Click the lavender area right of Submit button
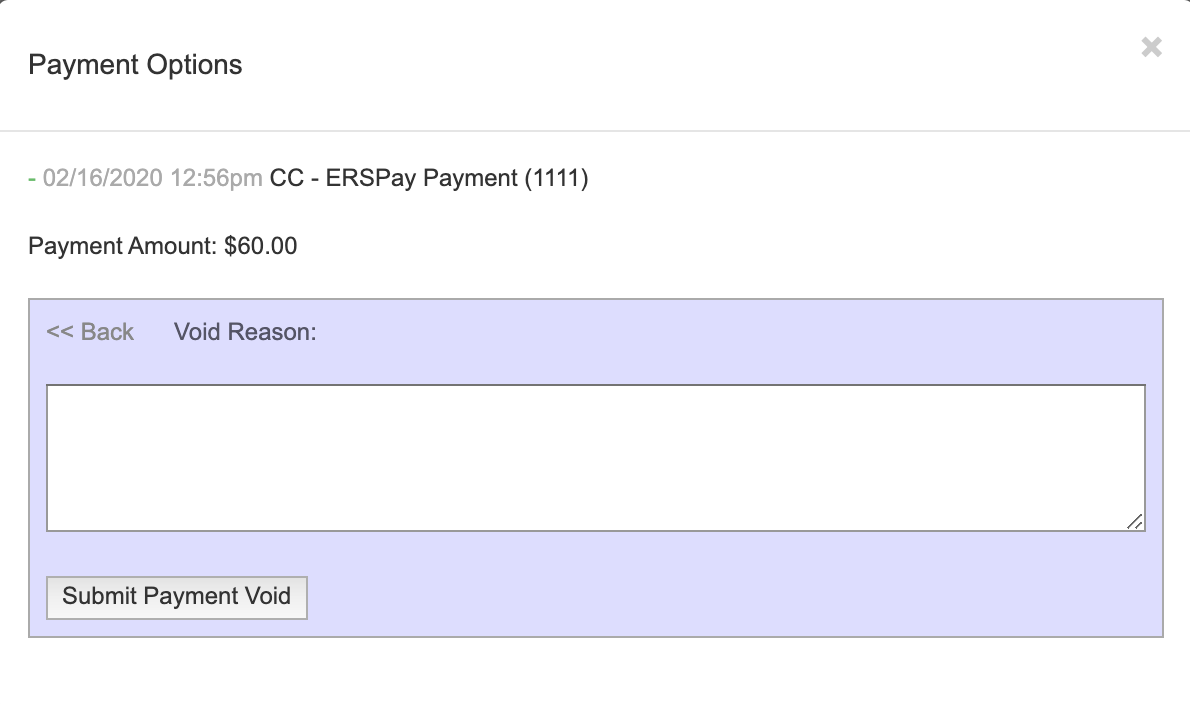The height and width of the screenshot is (704, 1190). (x=700, y=597)
